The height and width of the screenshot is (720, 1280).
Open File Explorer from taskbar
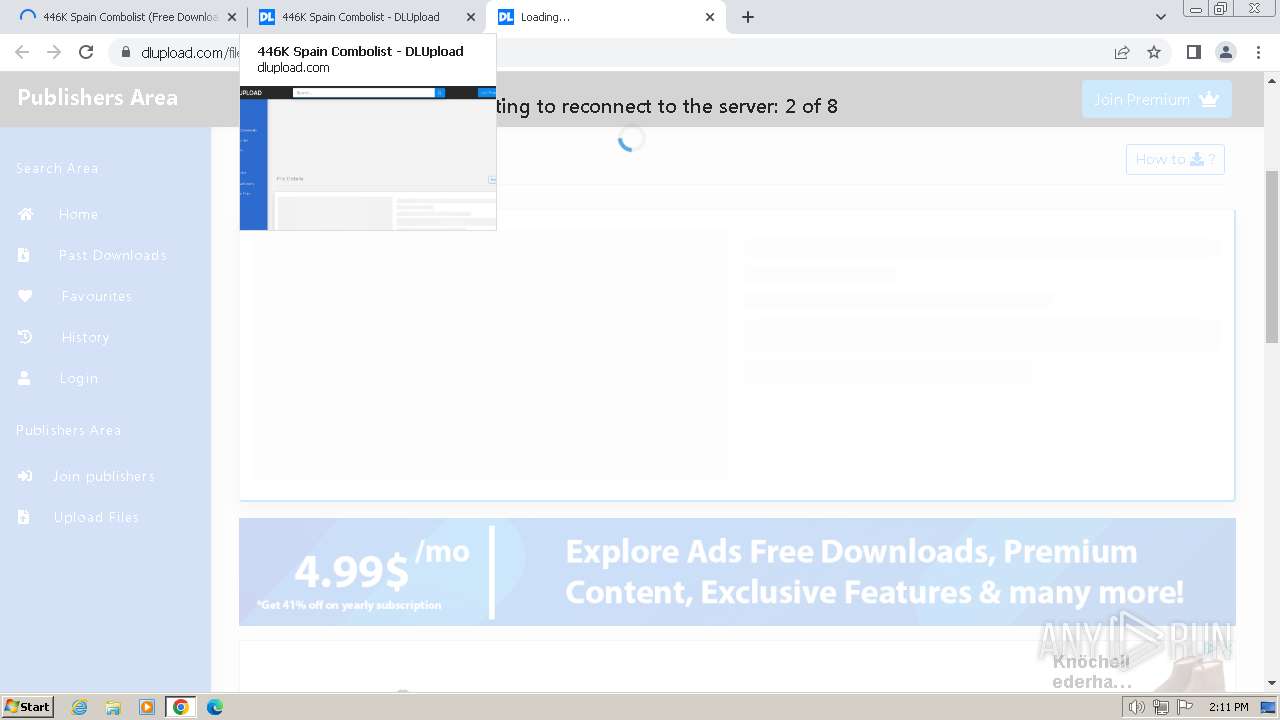[x=113, y=707]
